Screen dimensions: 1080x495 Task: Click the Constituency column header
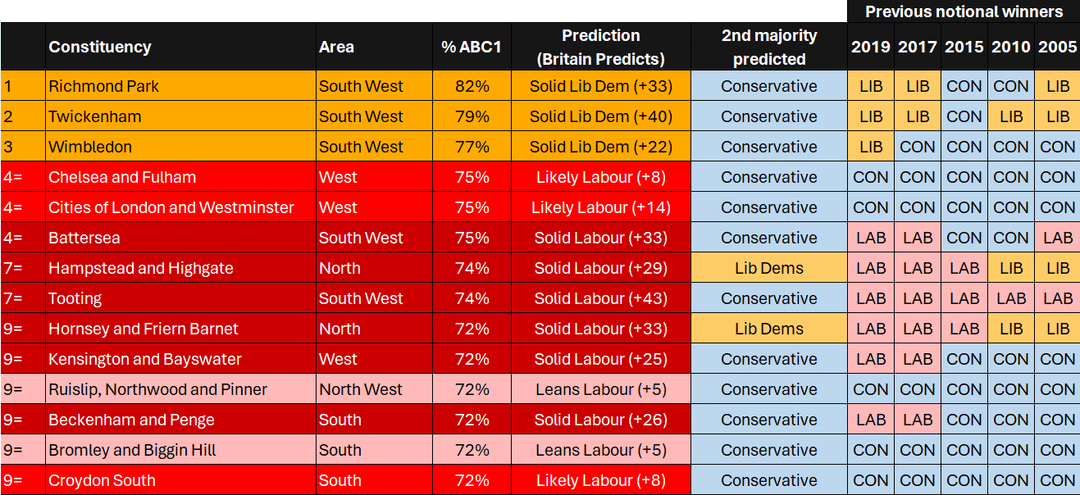coord(100,47)
